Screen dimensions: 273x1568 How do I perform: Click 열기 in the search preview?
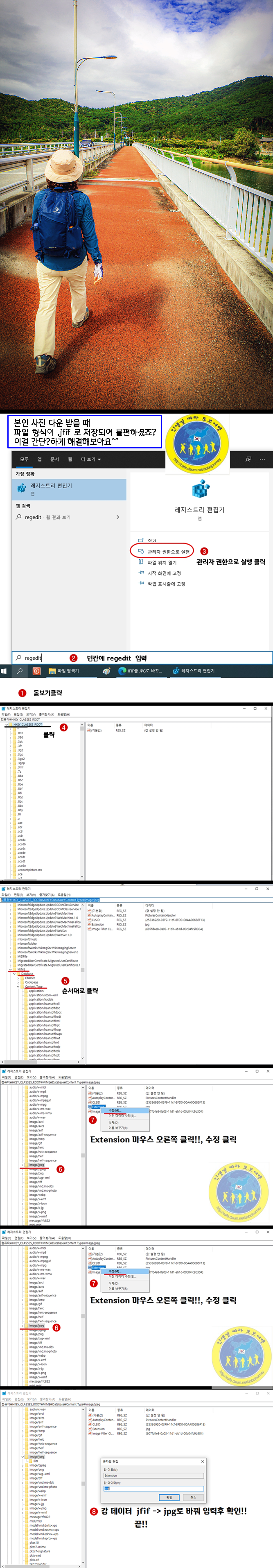tap(152, 541)
